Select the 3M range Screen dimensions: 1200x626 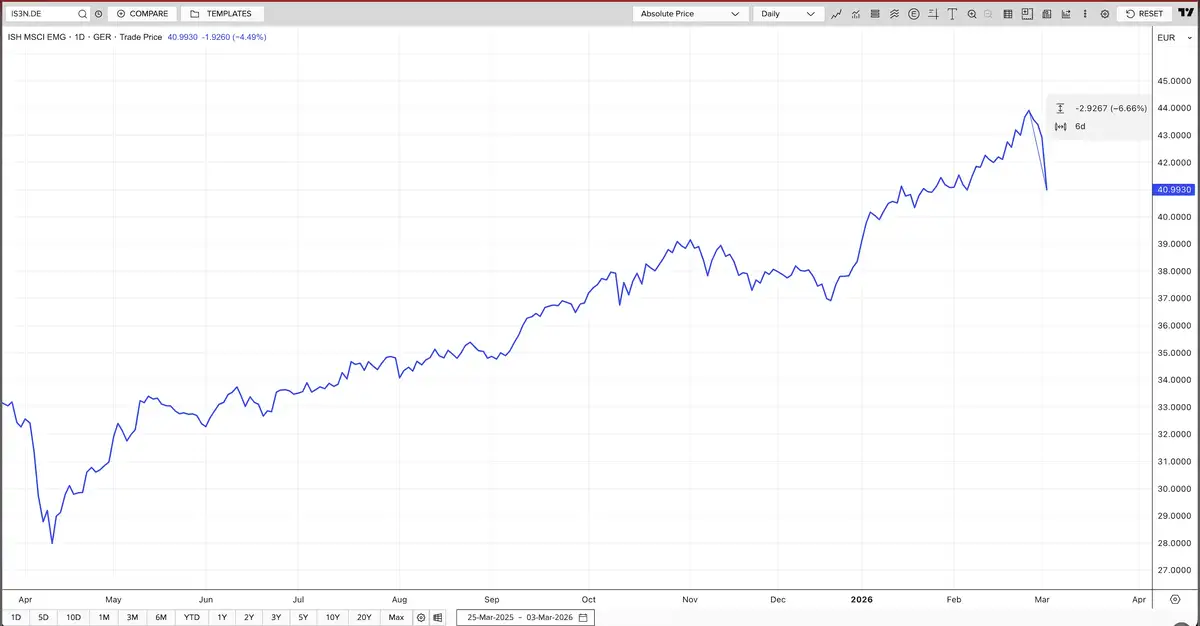coord(132,617)
